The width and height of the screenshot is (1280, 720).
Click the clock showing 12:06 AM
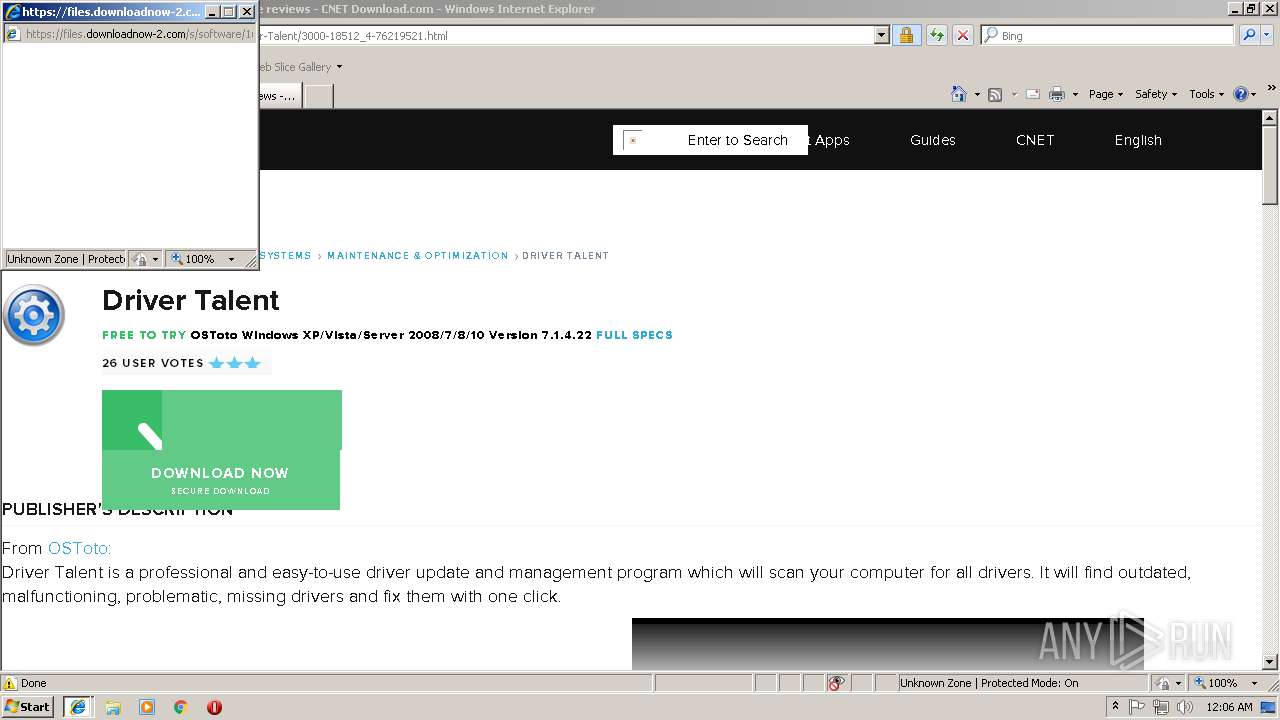point(1229,707)
